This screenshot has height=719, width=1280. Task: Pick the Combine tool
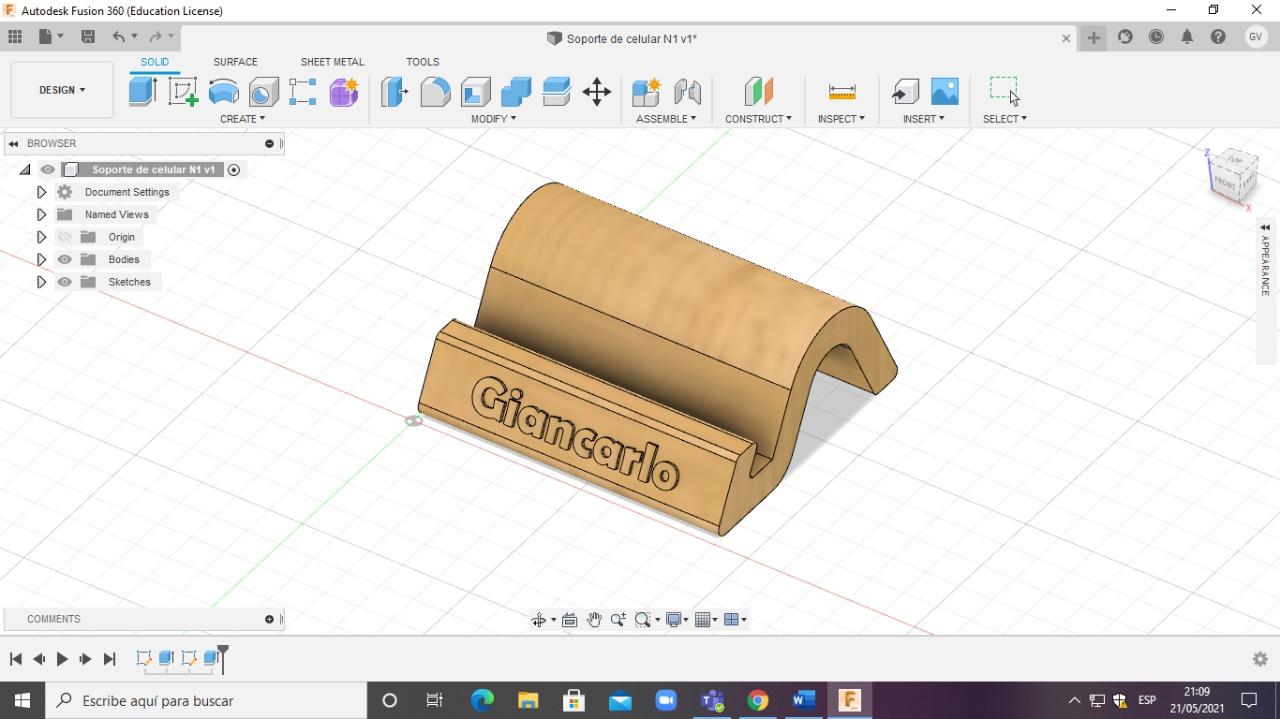516,92
